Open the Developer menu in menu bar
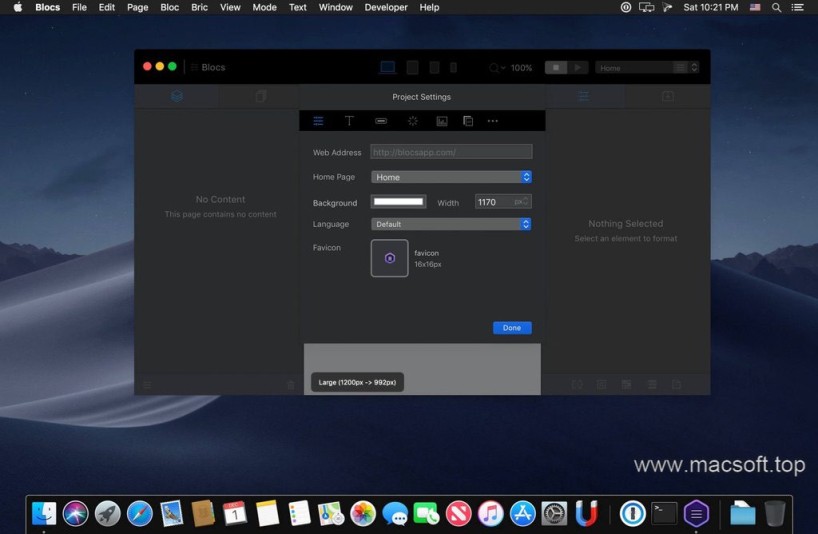The image size is (818, 534). coord(385,7)
